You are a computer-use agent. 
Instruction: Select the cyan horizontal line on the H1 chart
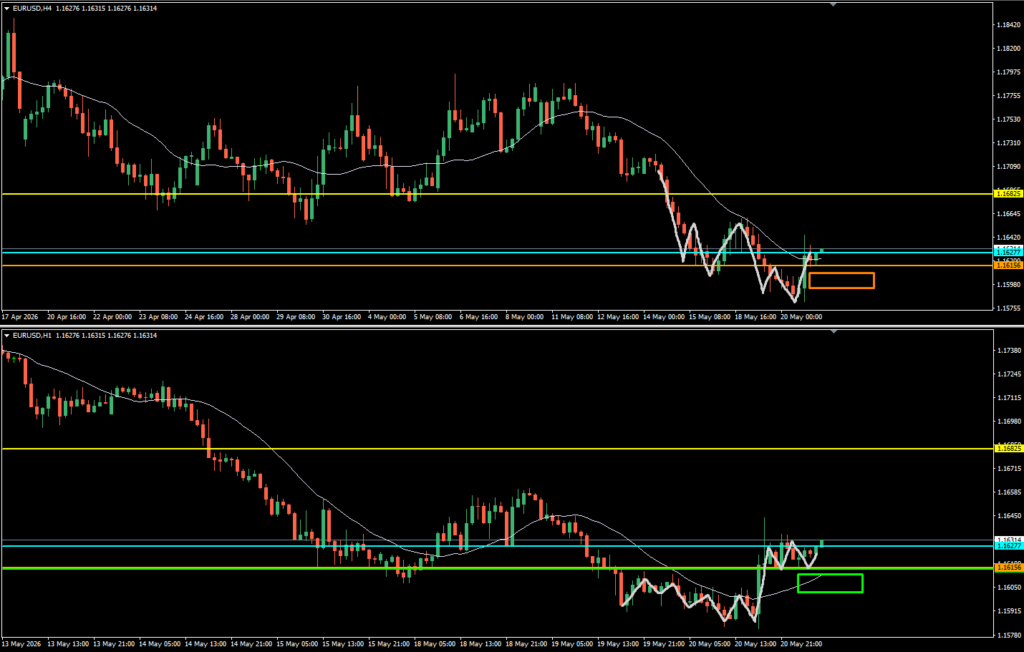496,546
